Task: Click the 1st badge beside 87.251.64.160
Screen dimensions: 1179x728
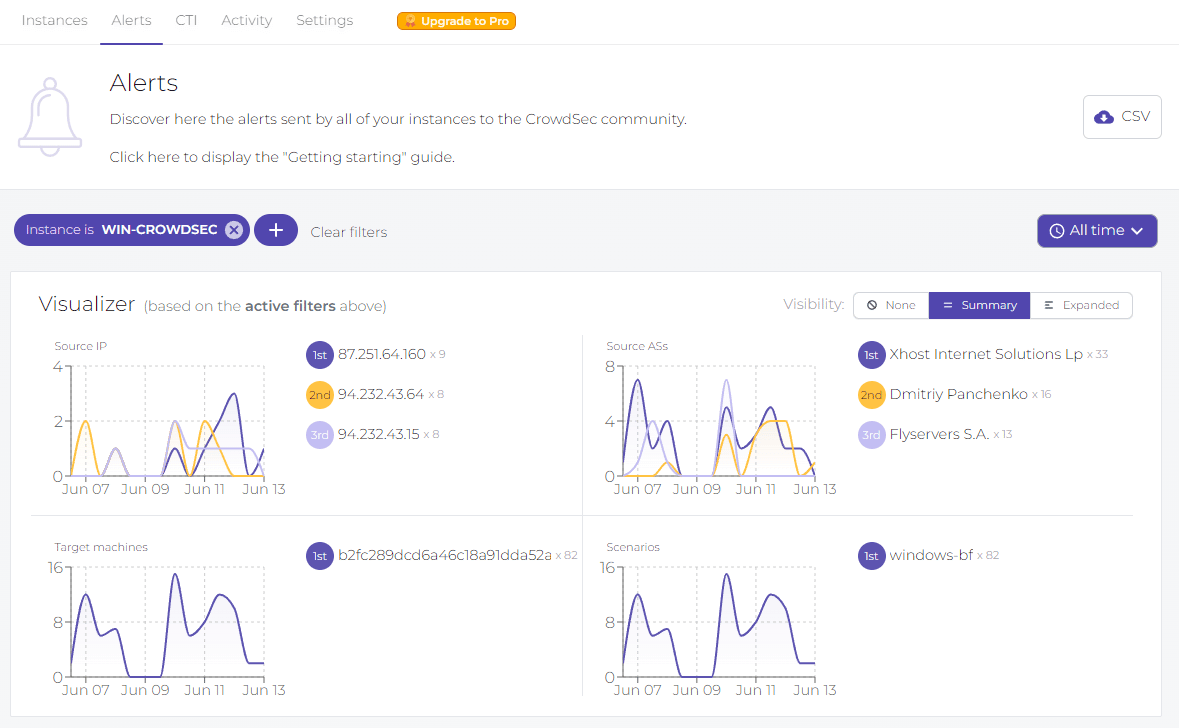Action: point(319,355)
